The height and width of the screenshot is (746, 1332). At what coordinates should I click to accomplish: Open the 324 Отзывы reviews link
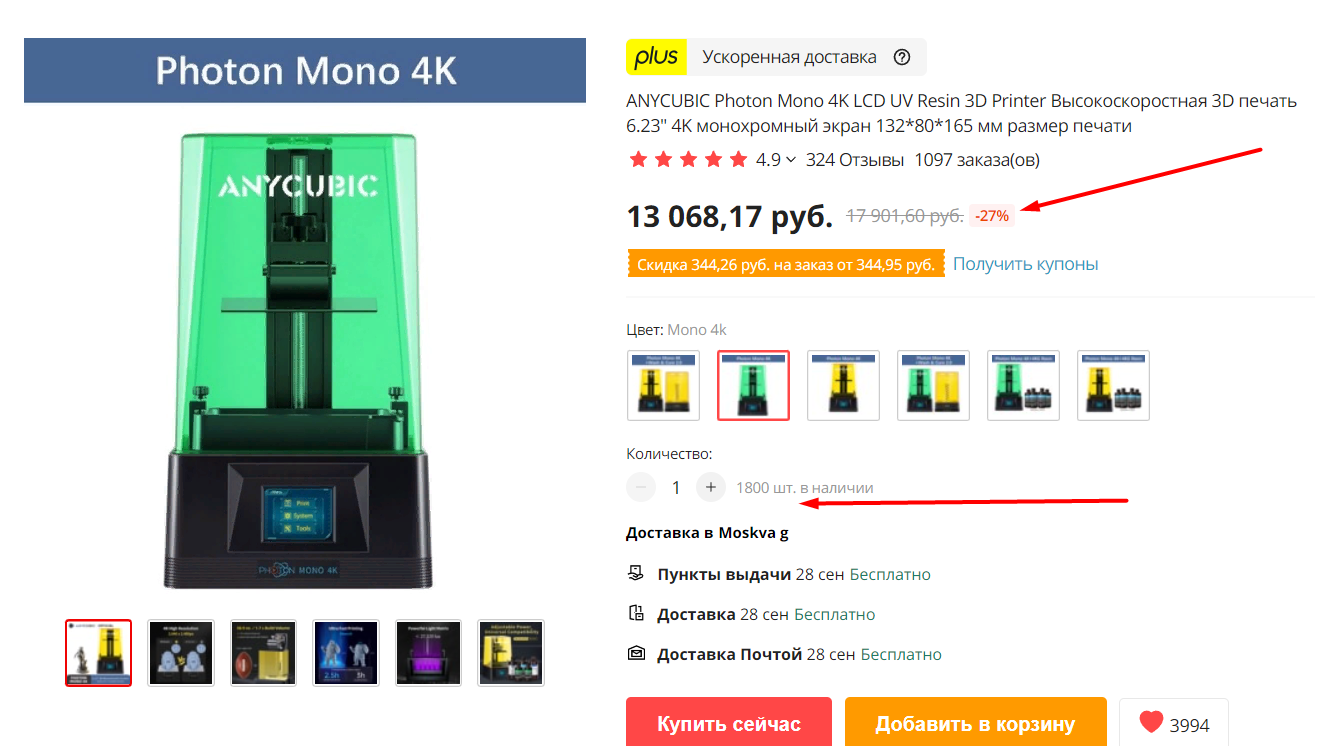(855, 160)
